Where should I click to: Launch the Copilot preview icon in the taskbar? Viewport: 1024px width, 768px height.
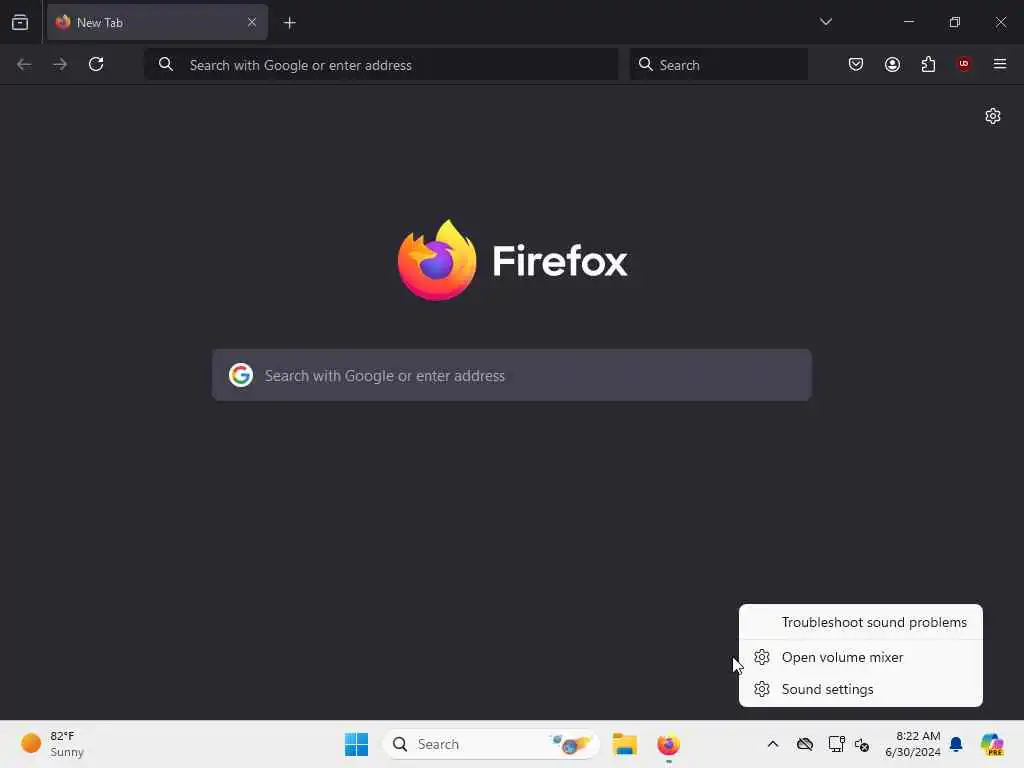click(992, 744)
